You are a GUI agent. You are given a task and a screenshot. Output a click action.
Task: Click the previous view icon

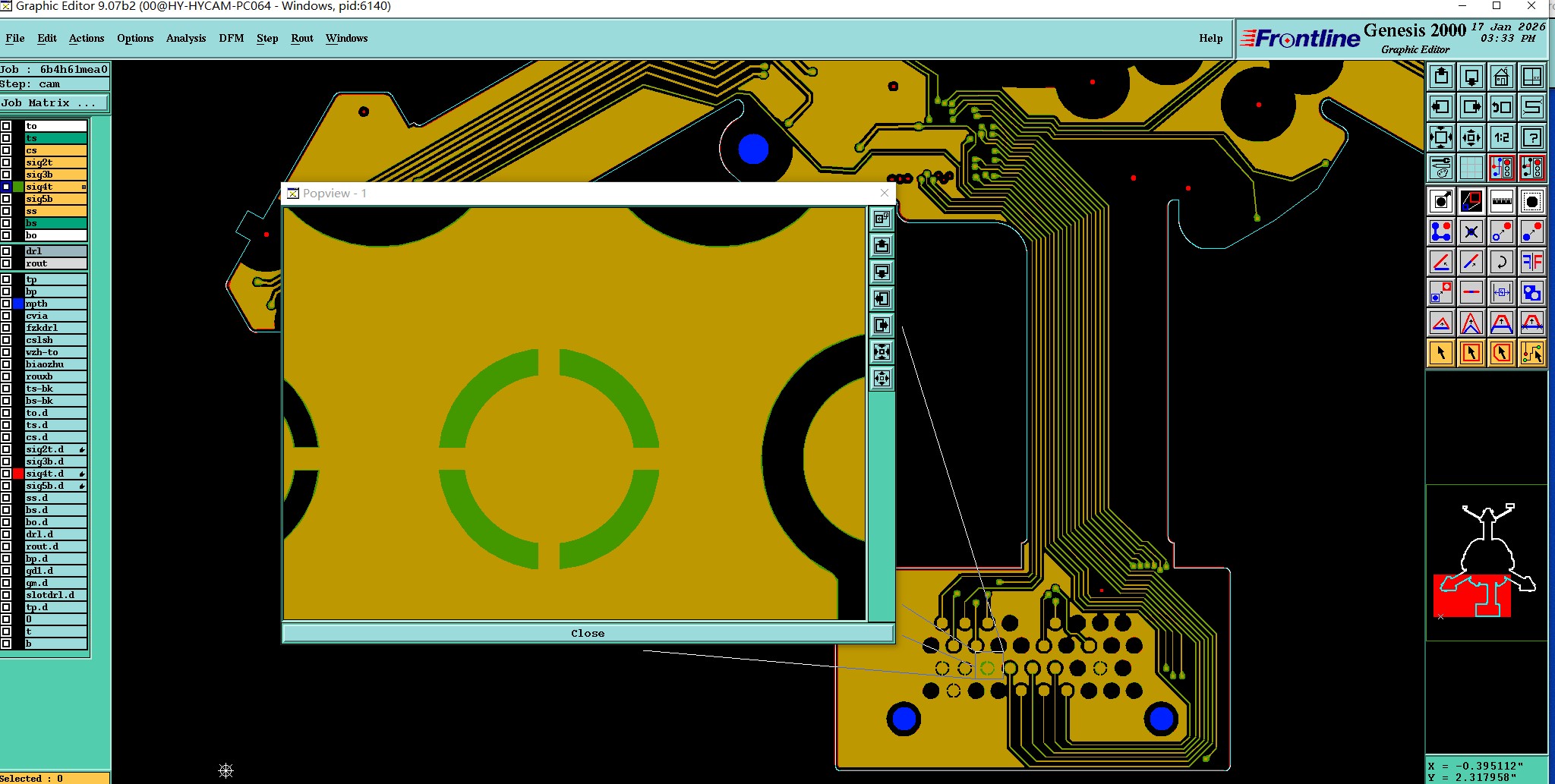[1502, 107]
